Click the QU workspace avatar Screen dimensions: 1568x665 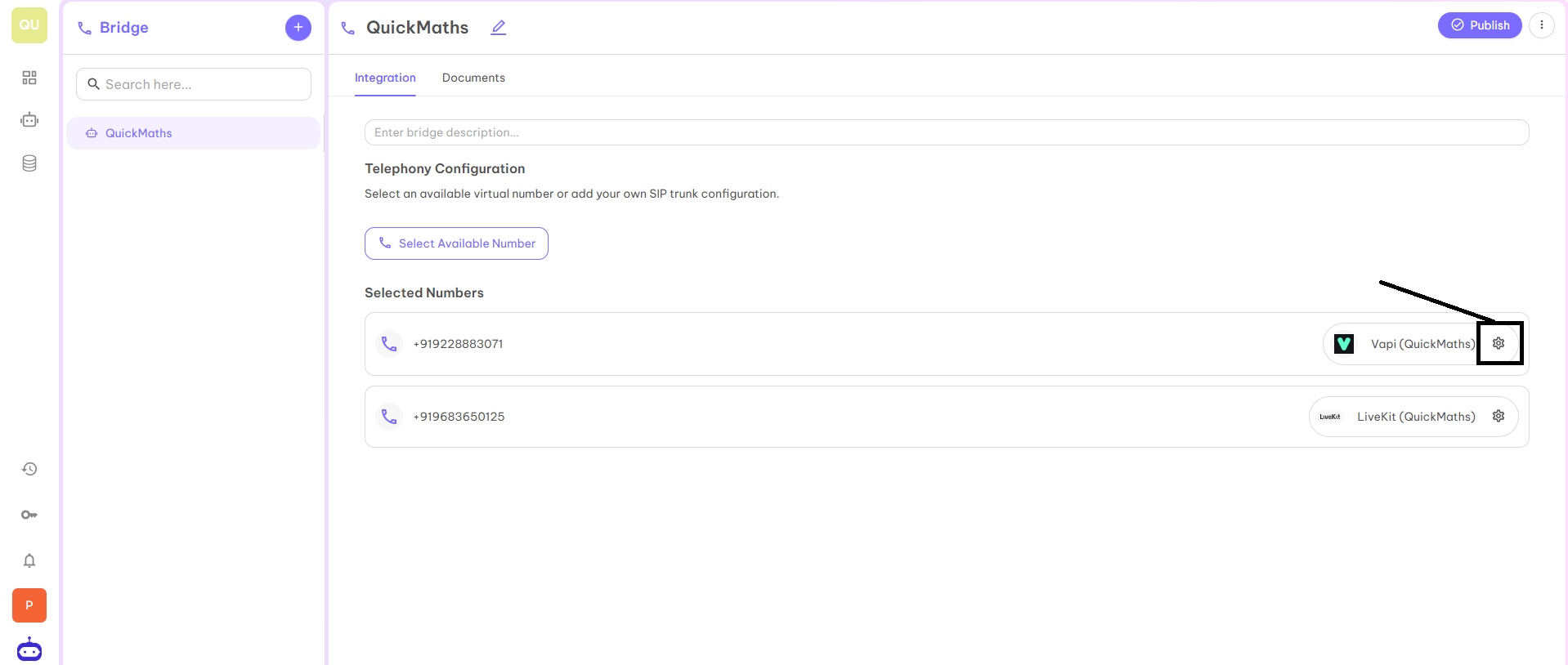[29, 25]
